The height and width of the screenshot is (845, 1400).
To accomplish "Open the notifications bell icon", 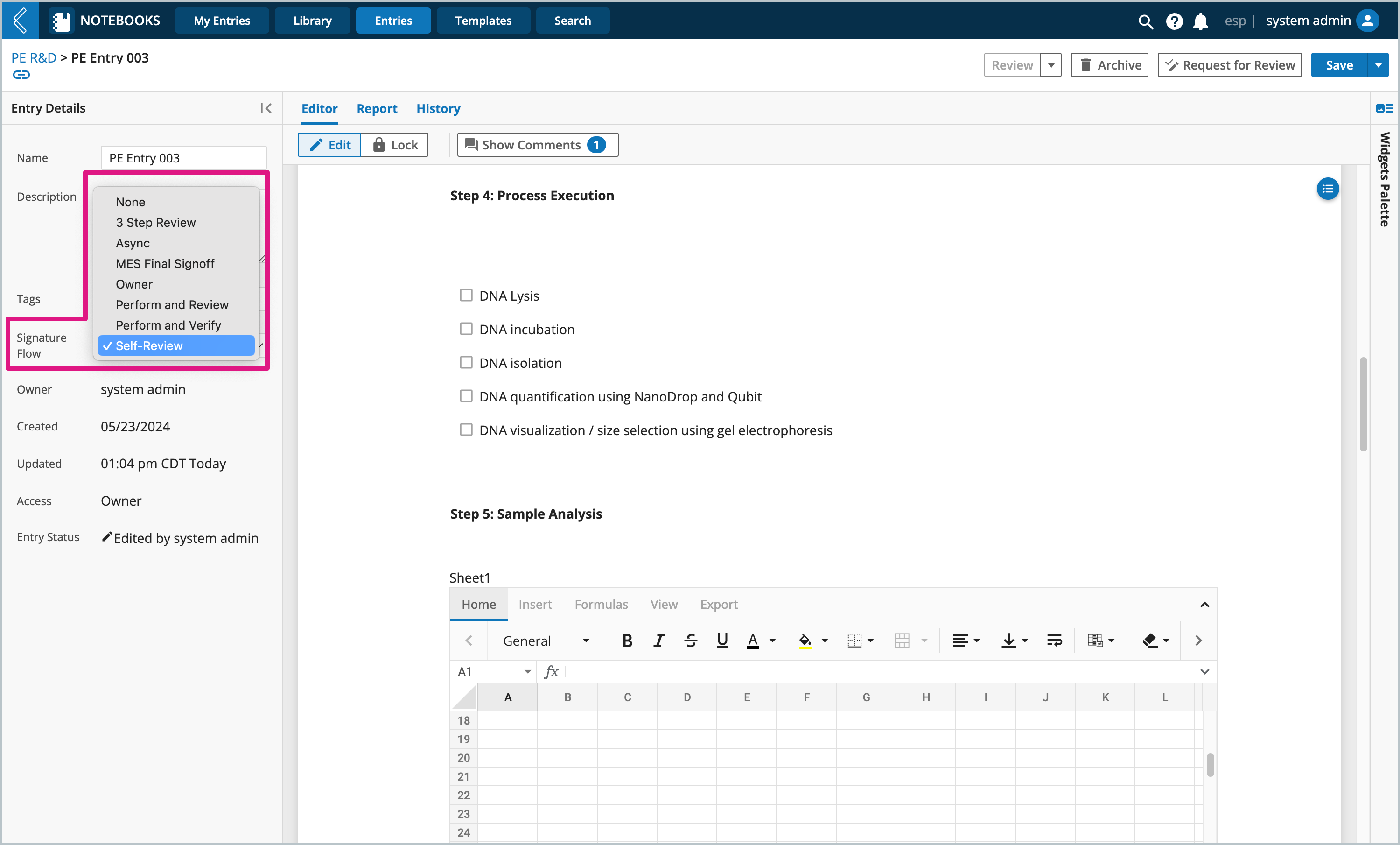I will click(1200, 21).
